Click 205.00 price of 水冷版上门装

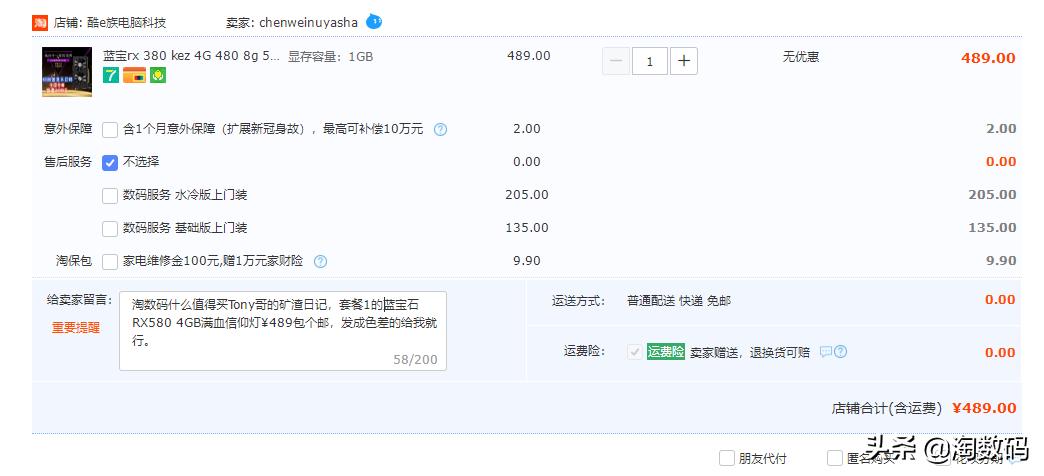click(x=527, y=194)
